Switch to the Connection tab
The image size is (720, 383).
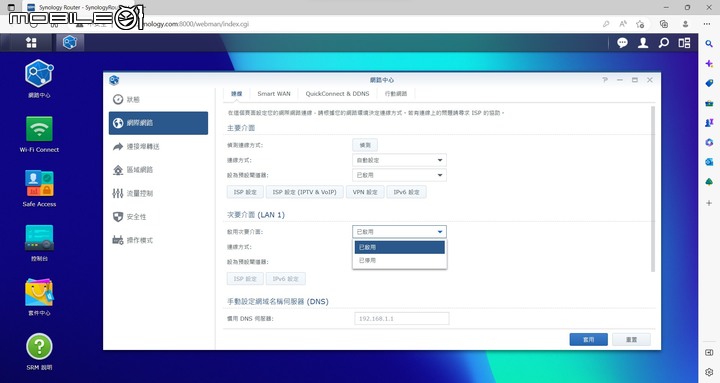coord(236,94)
